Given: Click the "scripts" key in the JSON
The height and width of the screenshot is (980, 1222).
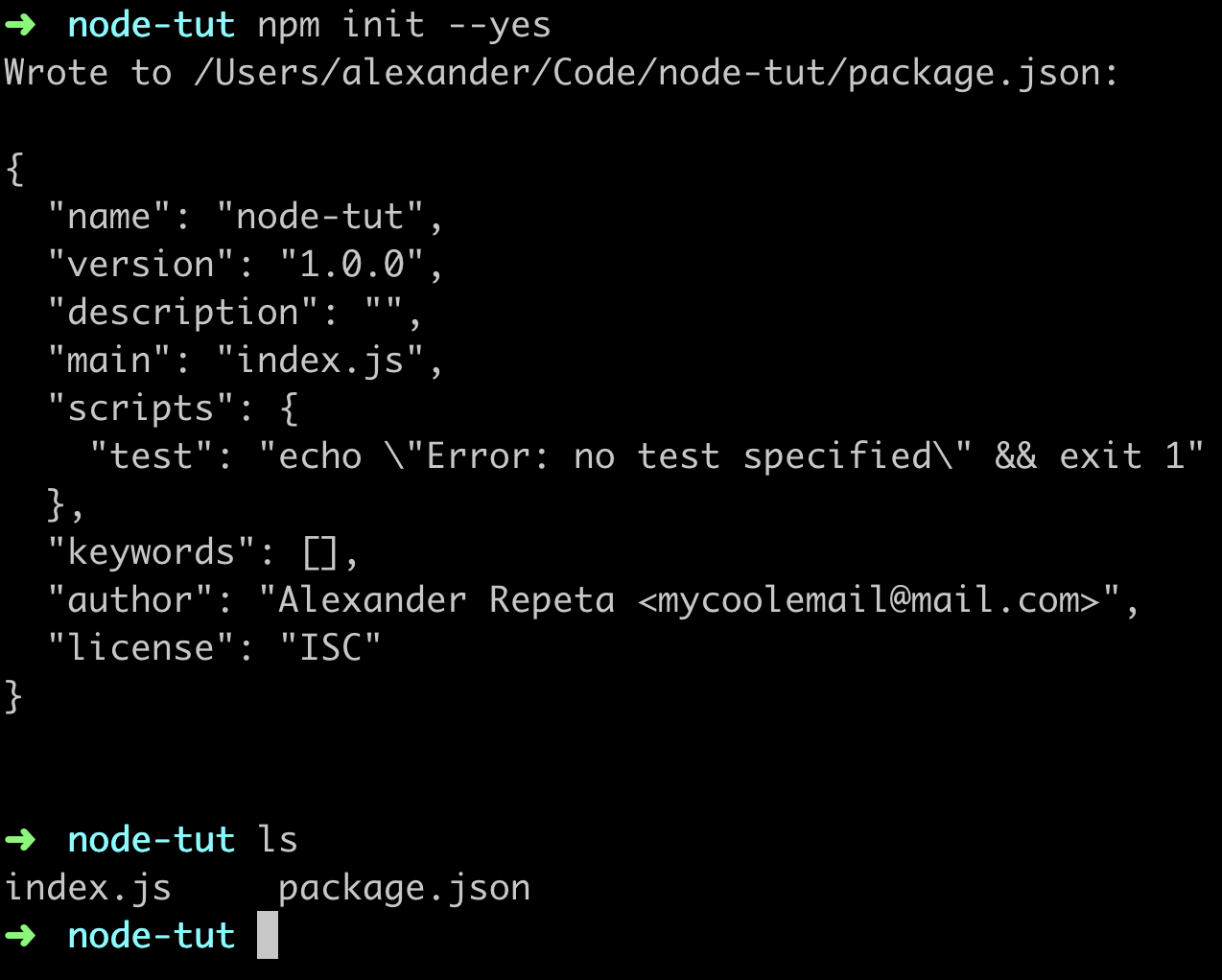Looking at the screenshot, I should click(141, 408).
